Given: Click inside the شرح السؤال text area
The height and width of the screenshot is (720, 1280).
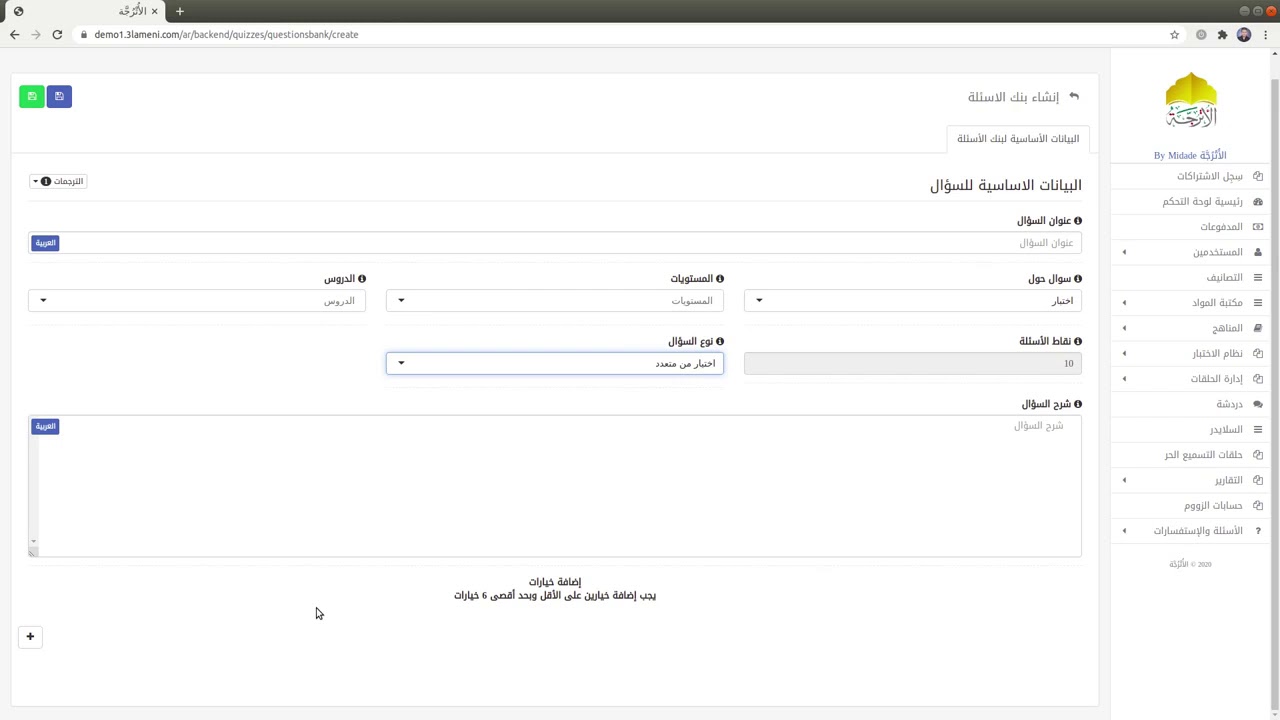Looking at the screenshot, I should [555, 486].
